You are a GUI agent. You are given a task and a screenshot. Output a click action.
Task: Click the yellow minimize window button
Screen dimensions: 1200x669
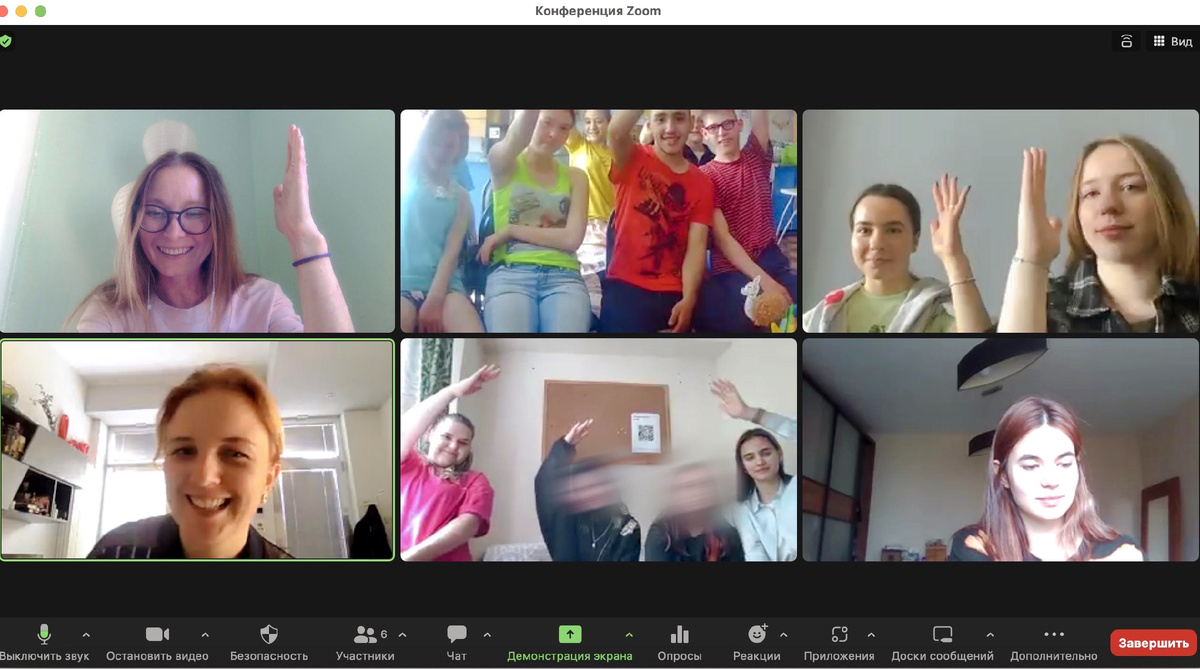[21, 11]
